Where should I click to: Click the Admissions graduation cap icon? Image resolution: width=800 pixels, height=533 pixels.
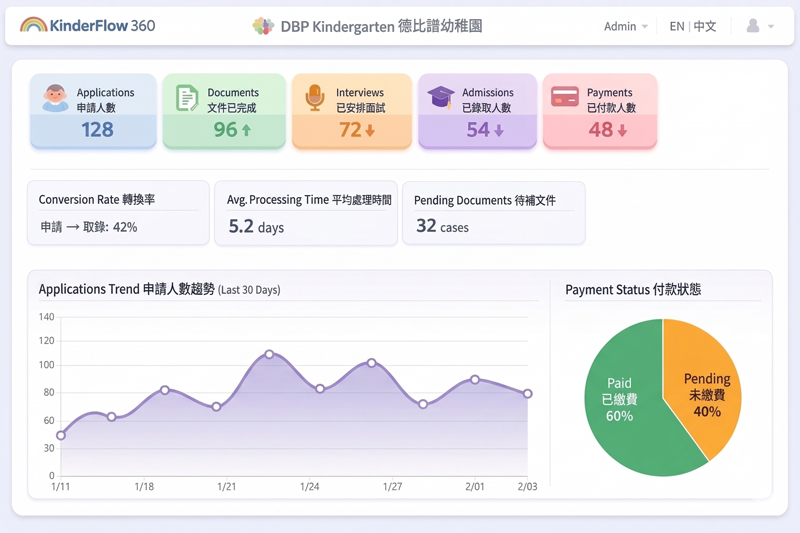[441, 97]
